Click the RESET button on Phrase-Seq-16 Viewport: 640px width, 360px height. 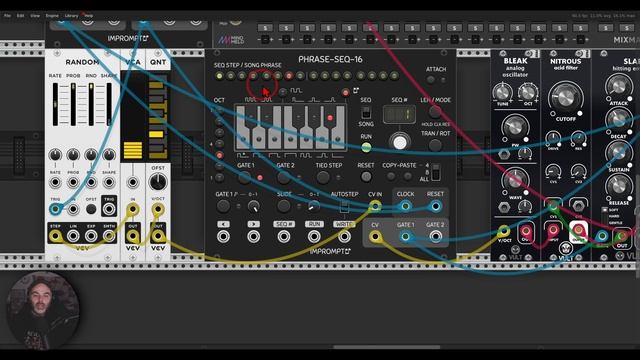coord(366,177)
